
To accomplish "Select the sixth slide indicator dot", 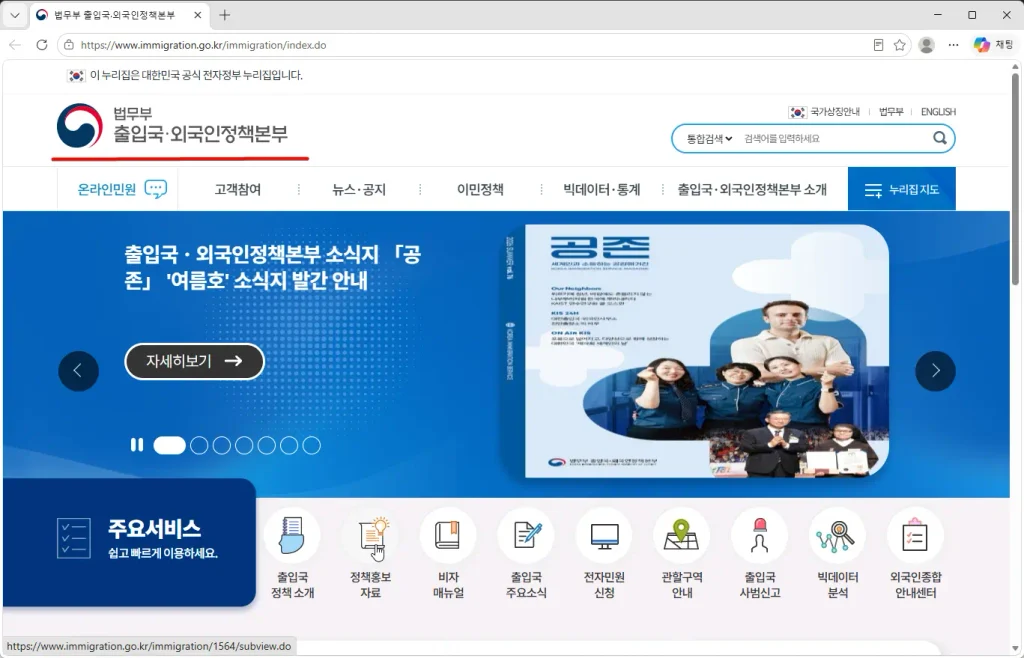I will tap(289, 445).
